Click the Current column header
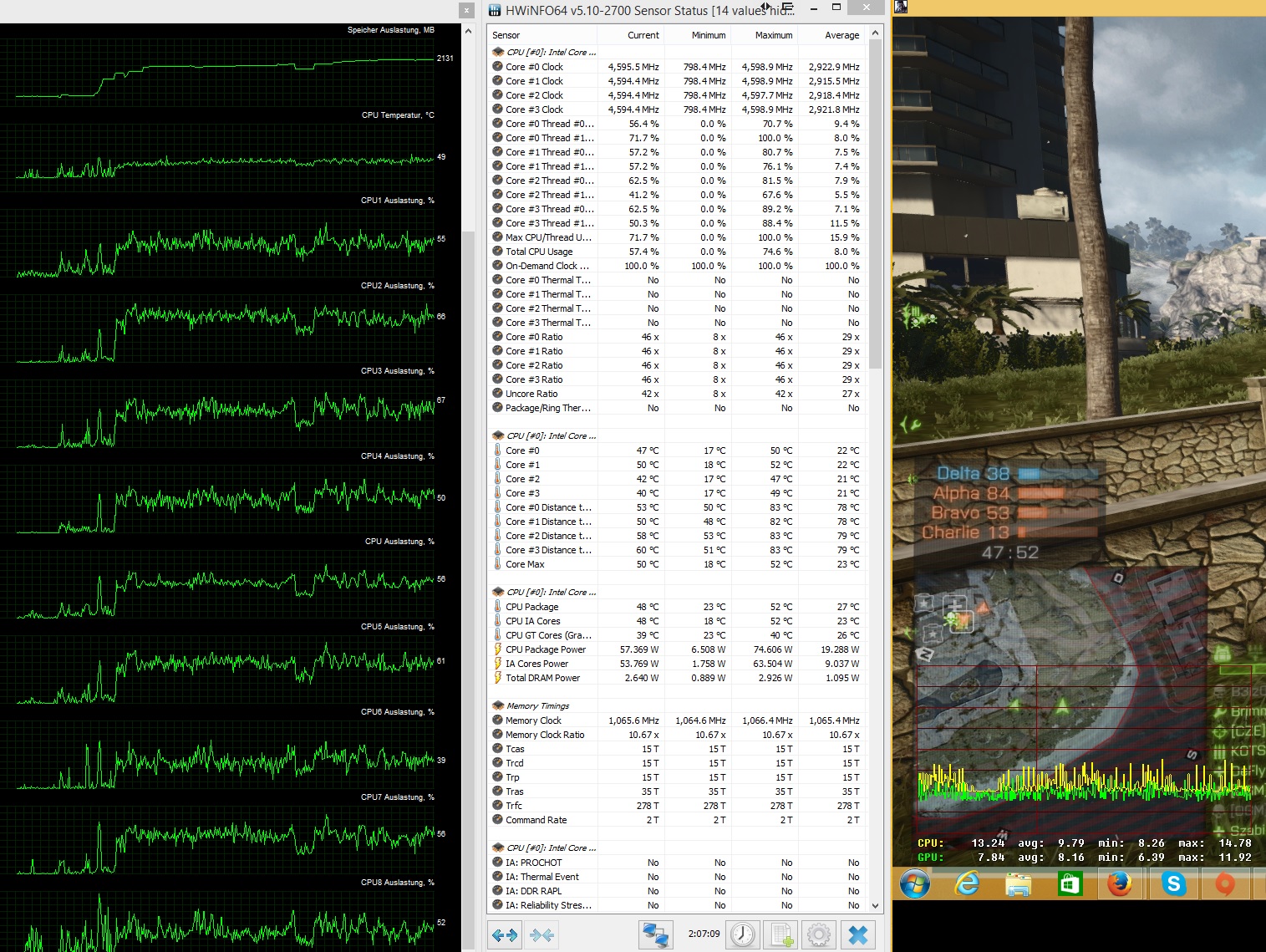Viewport: 1266px width, 952px height. coord(631,35)
